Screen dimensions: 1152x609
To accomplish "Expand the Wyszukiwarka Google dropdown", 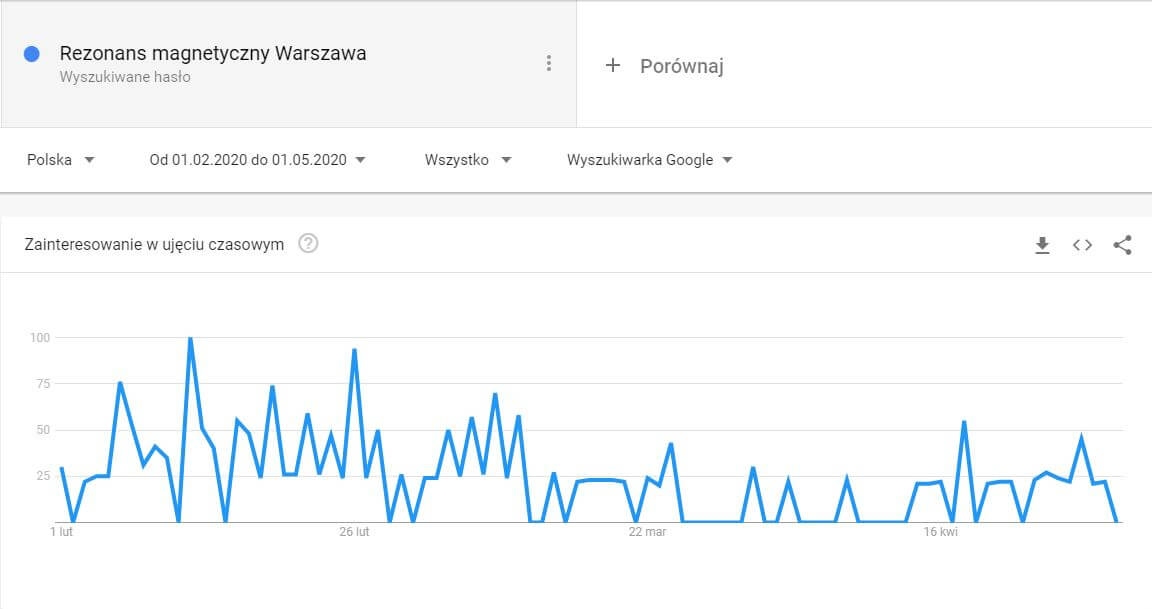I will pyautogui.click(x=649, y=159).
